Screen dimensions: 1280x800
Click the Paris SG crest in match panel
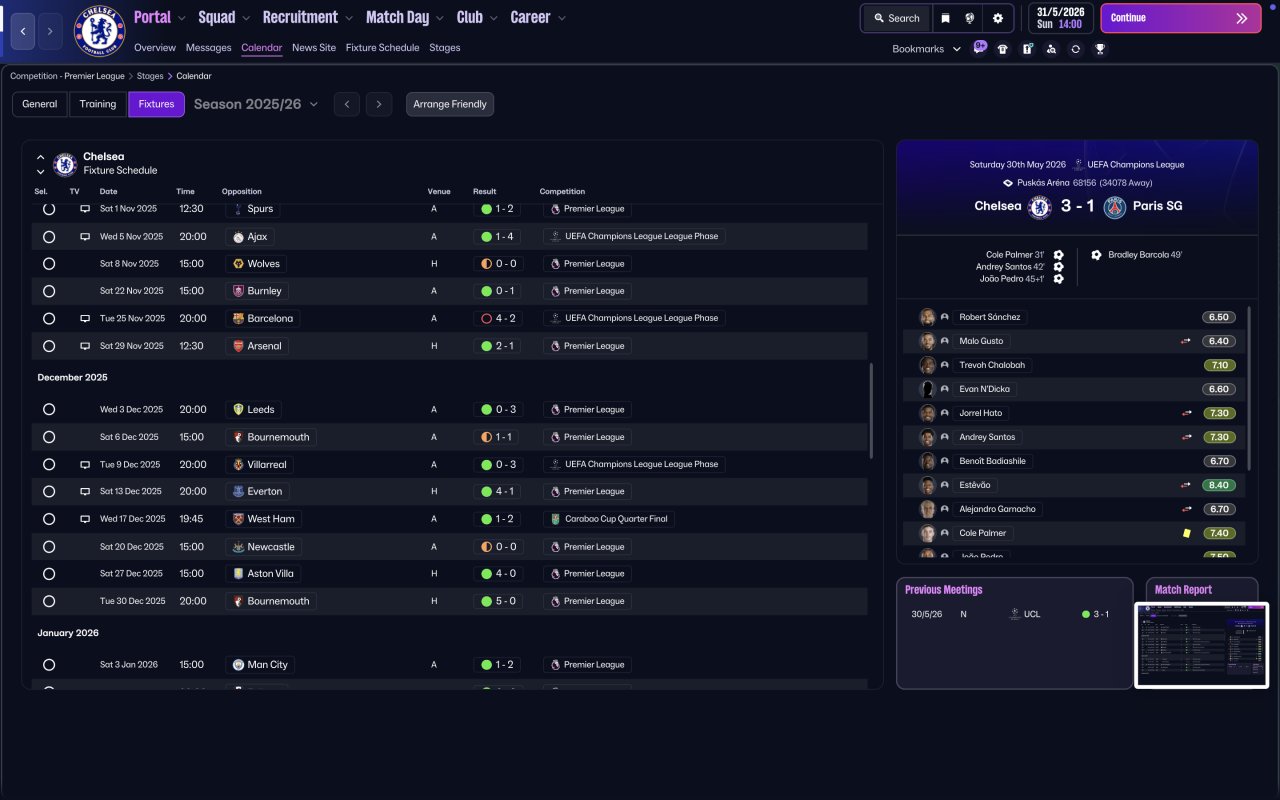click(1115, 207)
